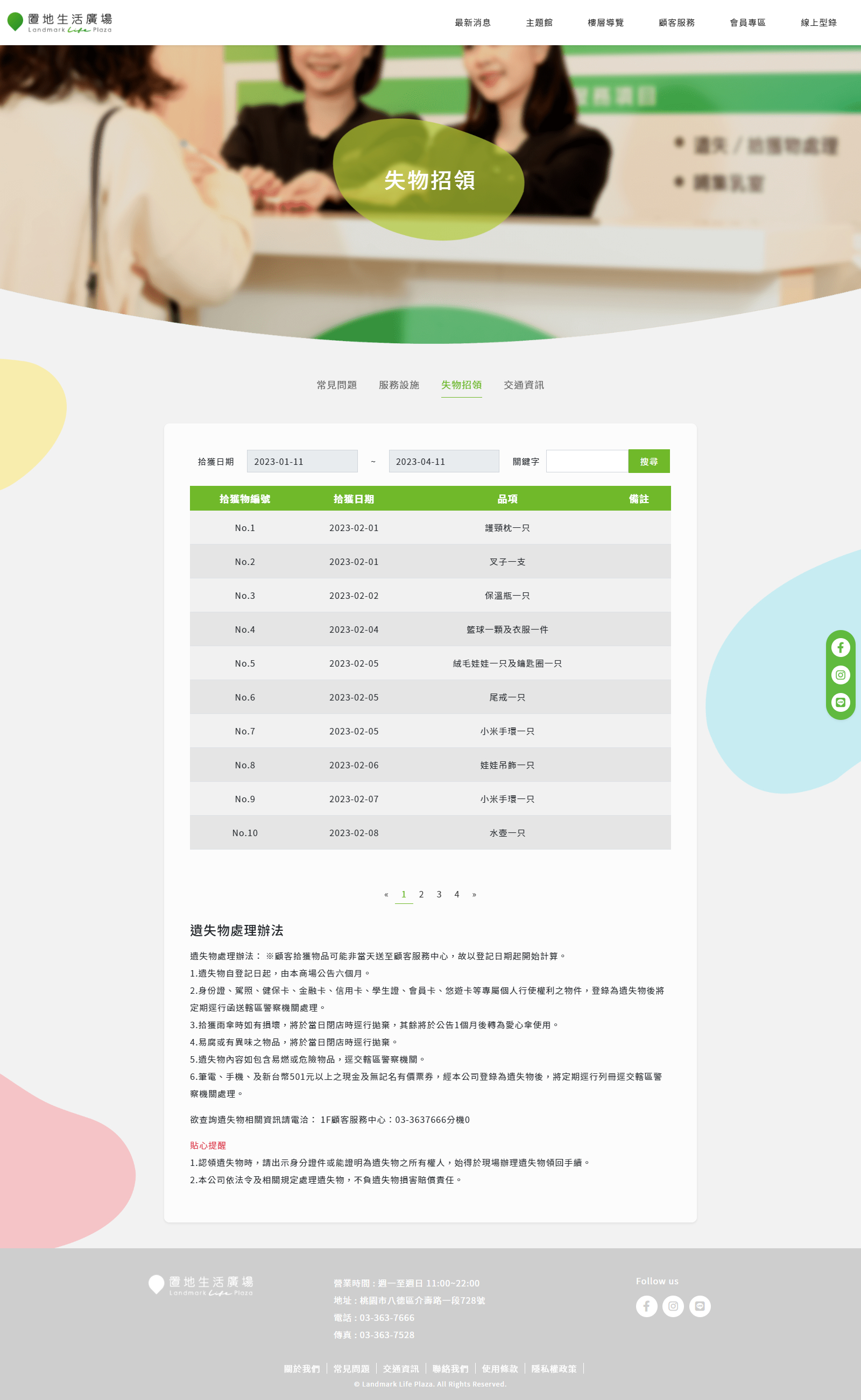Open Instagram from the floating side widget

(840, 675)
